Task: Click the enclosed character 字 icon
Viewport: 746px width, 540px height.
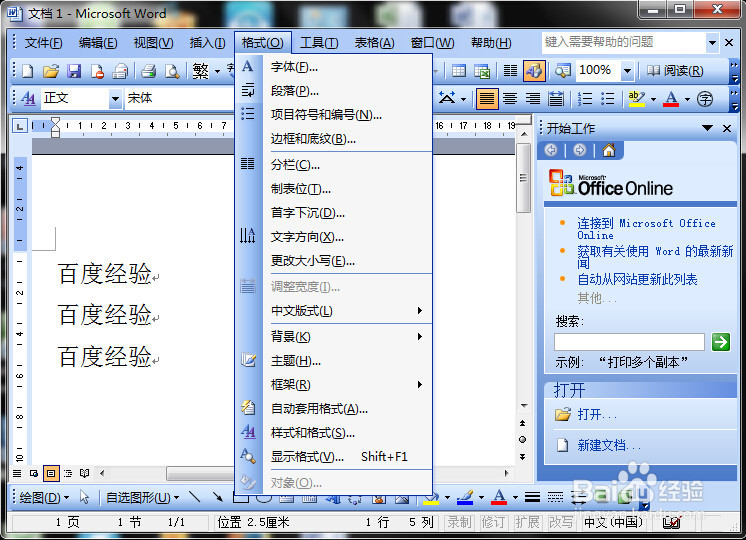Action: (705, 98)
